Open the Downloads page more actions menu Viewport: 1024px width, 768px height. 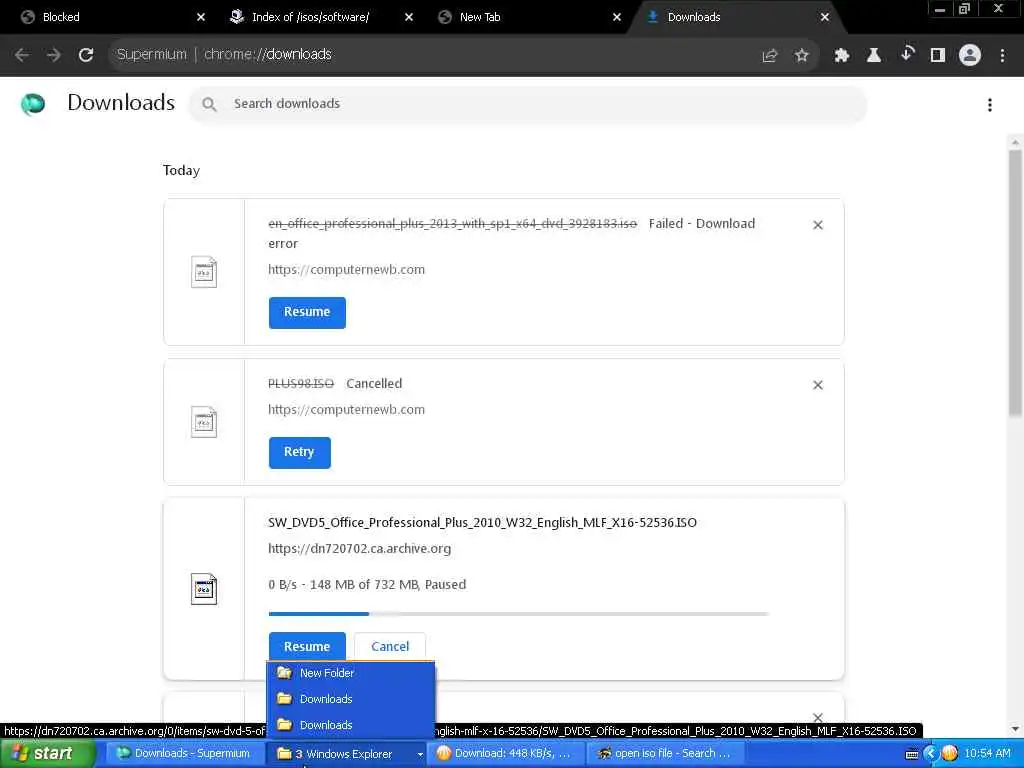pyautogui.click(x=990, y=104)
